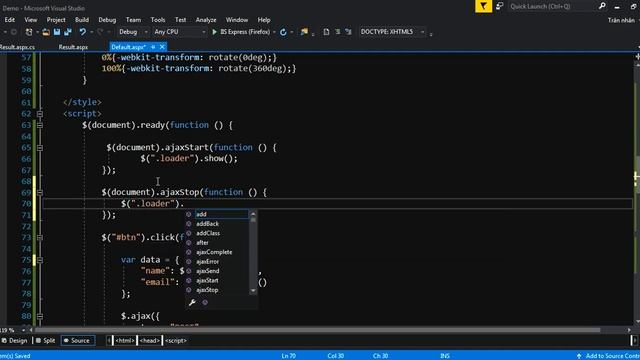Screen dimensions: 640x360
Task: Collapse the ajaxStop block at line 69
Action: tap(40, 192)
